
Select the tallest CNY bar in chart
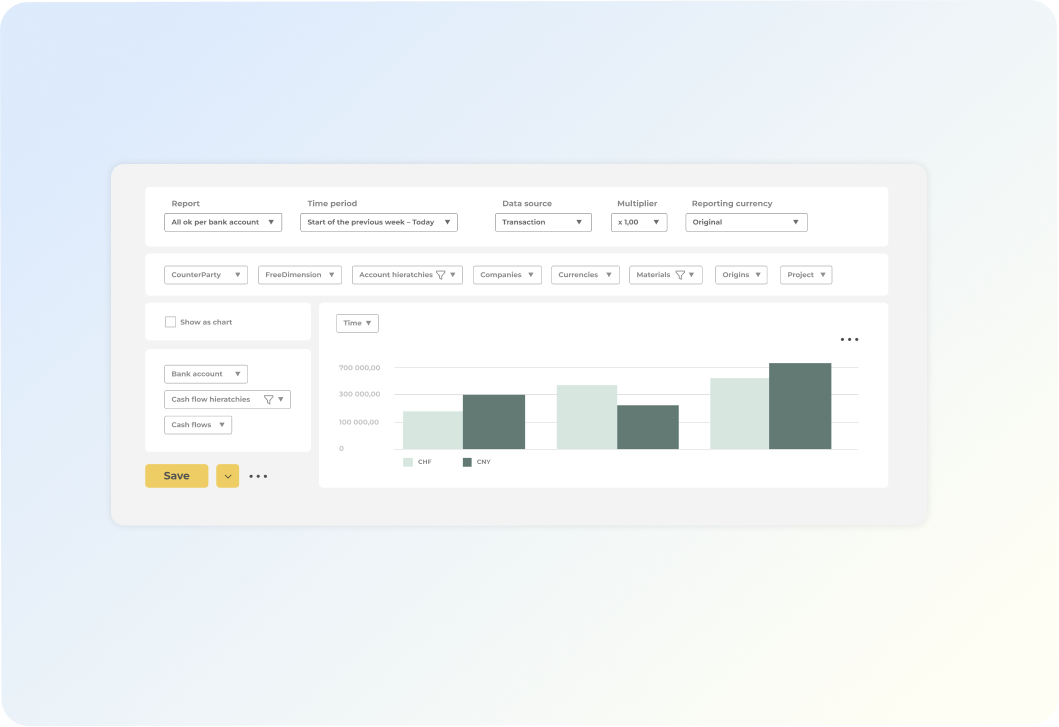[800, 406]
